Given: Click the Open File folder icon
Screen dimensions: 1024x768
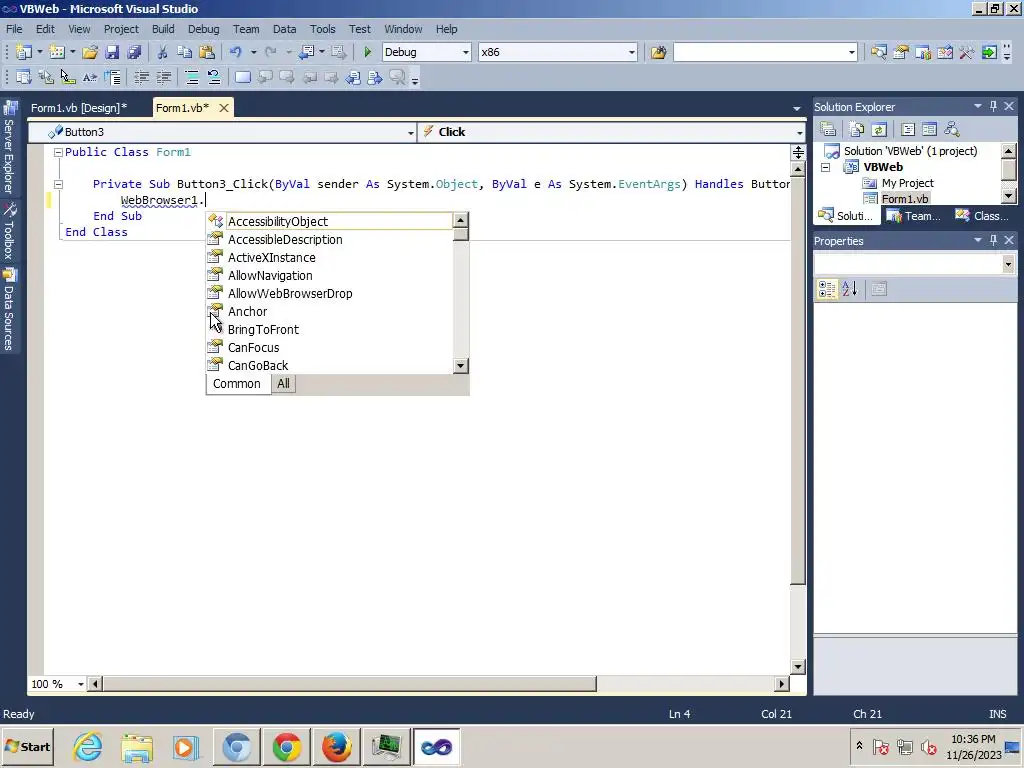Looking at the screenshot, I should pos(90,52).
